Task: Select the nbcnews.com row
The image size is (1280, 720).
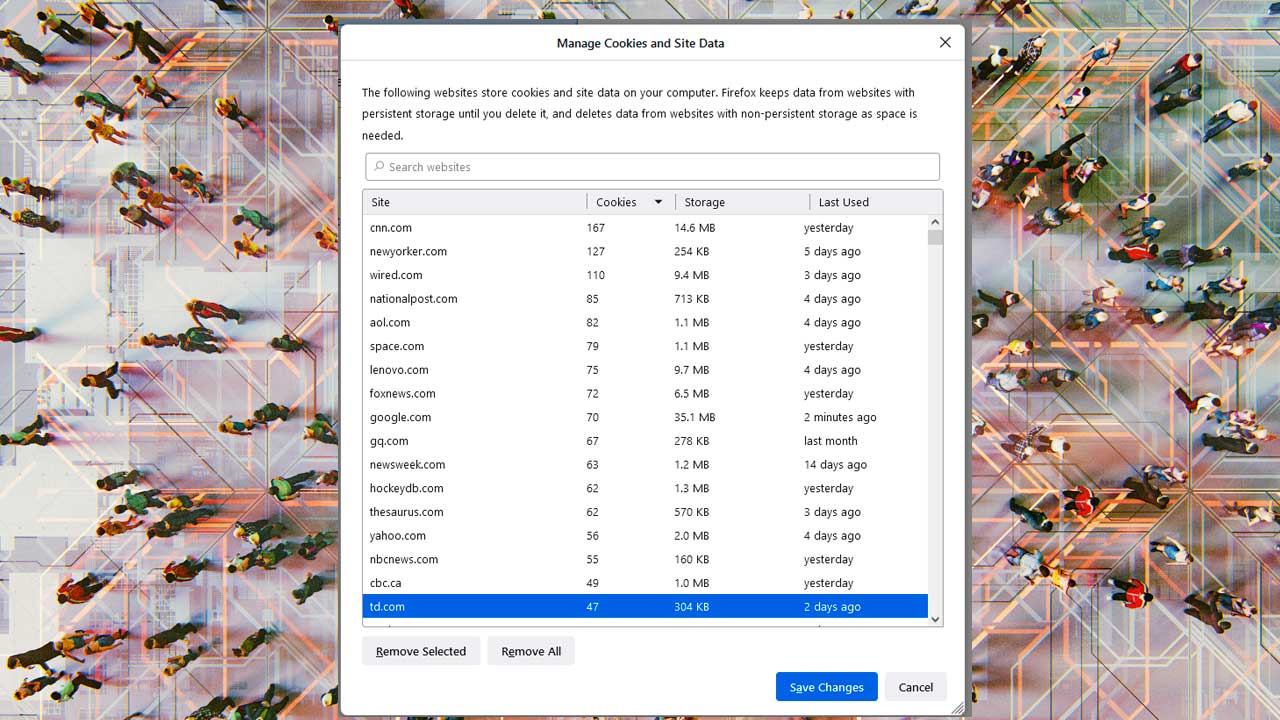Action: coord(645,559)
